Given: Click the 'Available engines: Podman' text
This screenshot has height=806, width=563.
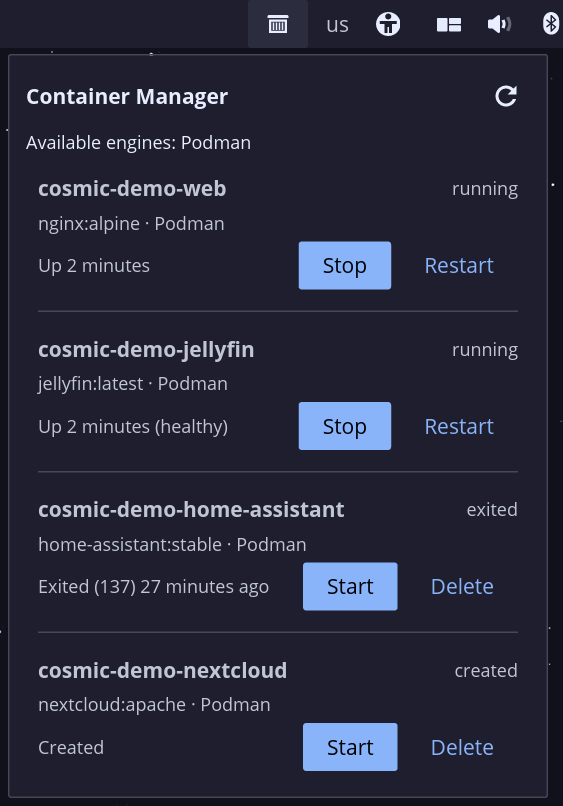Looking at the screenshot, I should coord(138,142).
